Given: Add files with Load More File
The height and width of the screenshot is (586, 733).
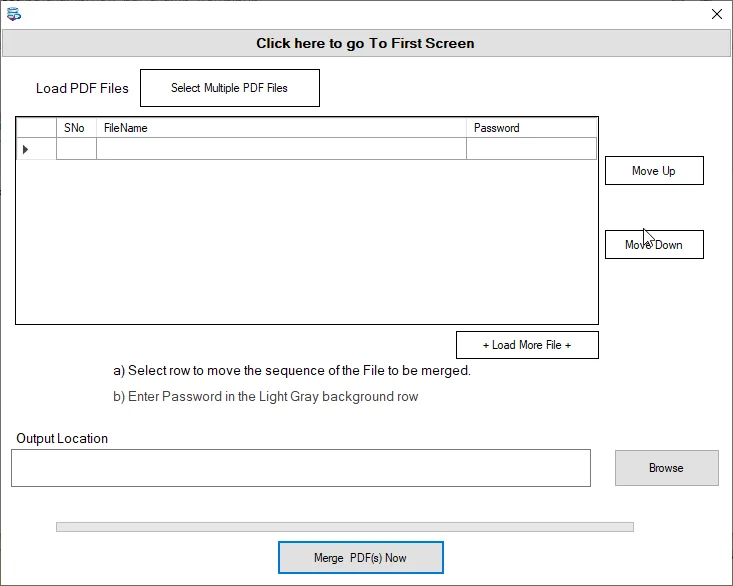Looking at the screenshot, I should (527, 345).
